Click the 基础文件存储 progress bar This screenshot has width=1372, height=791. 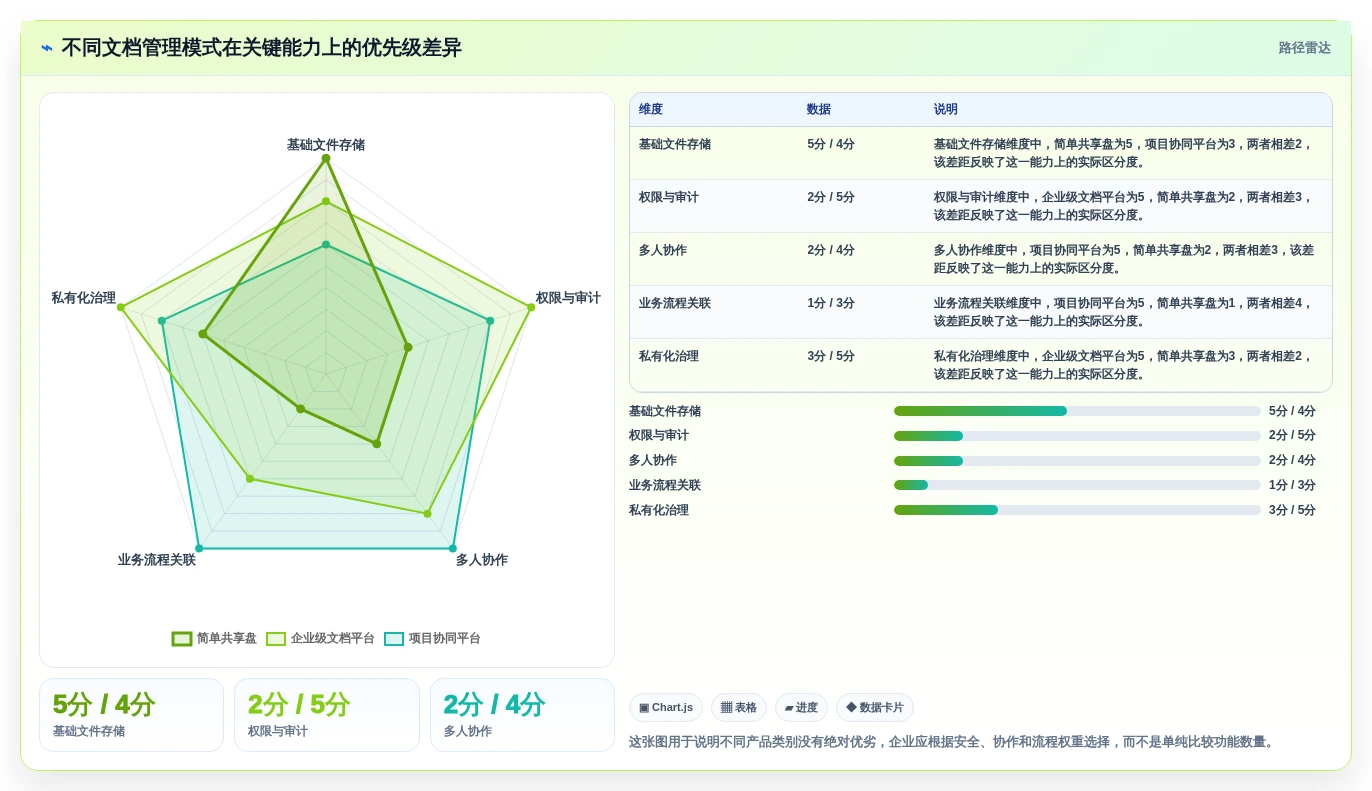point(1077,411)
